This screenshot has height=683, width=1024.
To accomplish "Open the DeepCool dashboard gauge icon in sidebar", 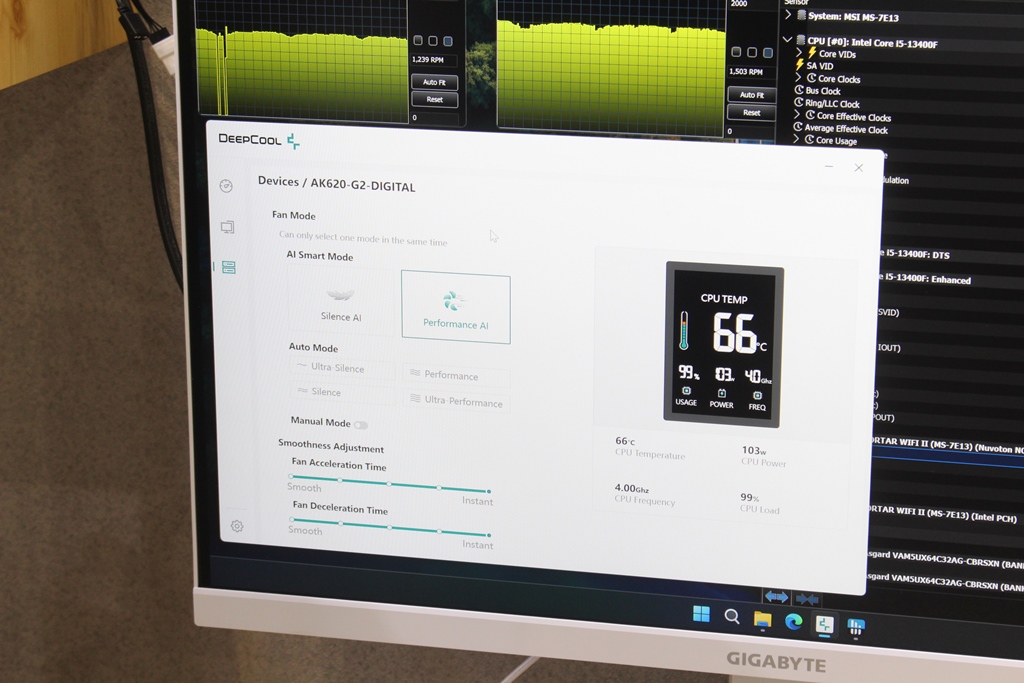I will pyautogui.click(x=226, y=186).
